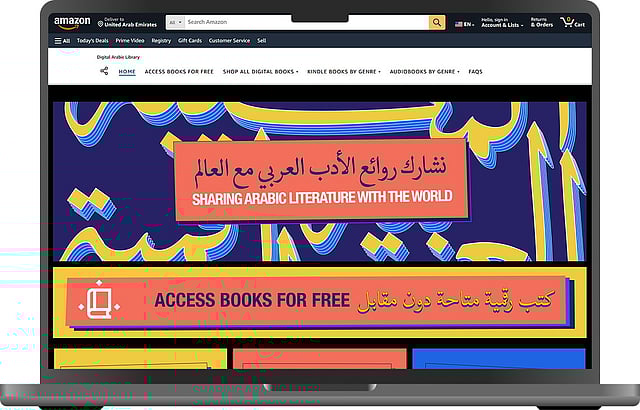Click the delivery location pin icon
Screen dimensions: 640x410
pos(98,23)
